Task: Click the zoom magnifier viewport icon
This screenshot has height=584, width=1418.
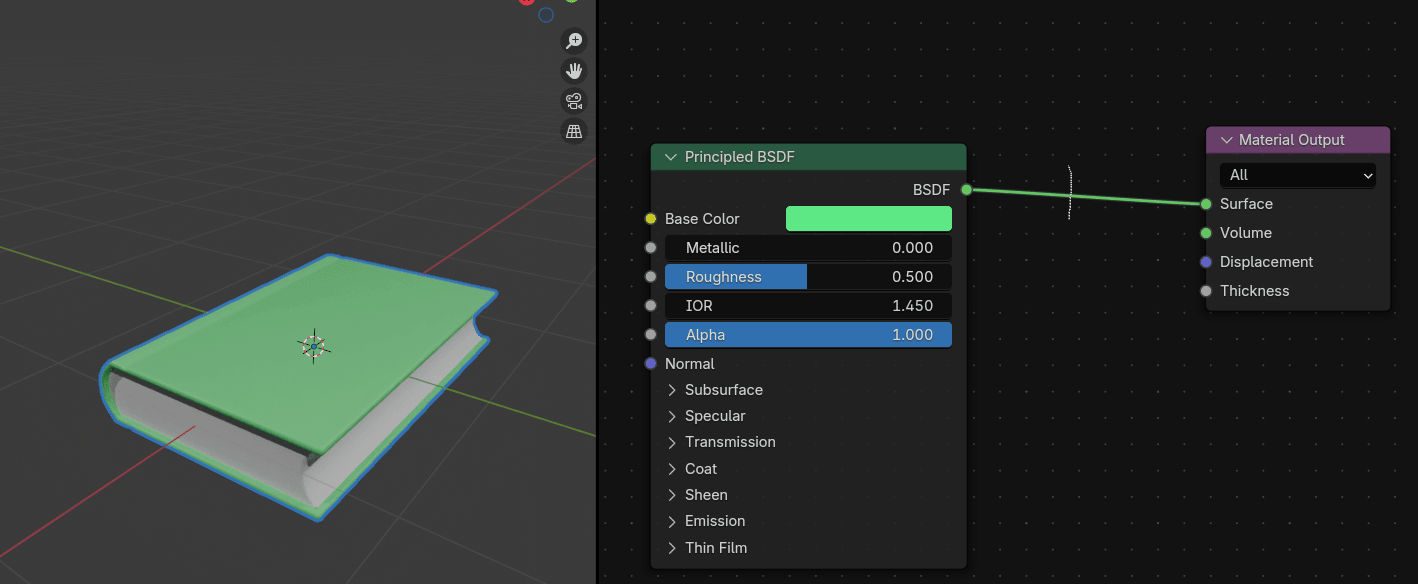Action: tap(574, 41)
